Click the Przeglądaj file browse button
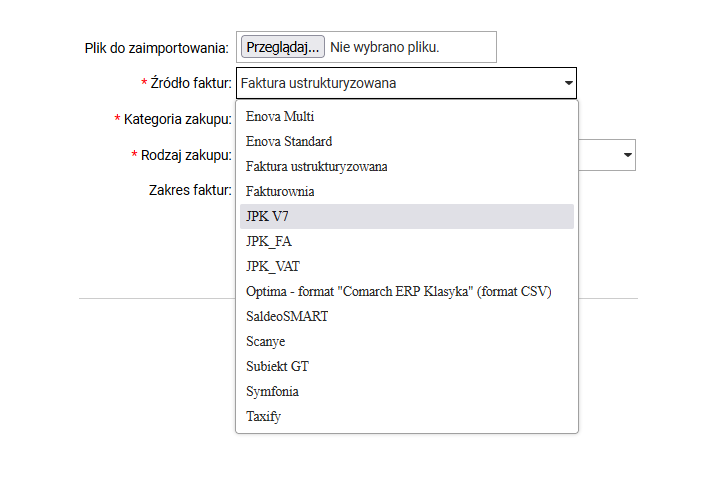 click(281, 47)
